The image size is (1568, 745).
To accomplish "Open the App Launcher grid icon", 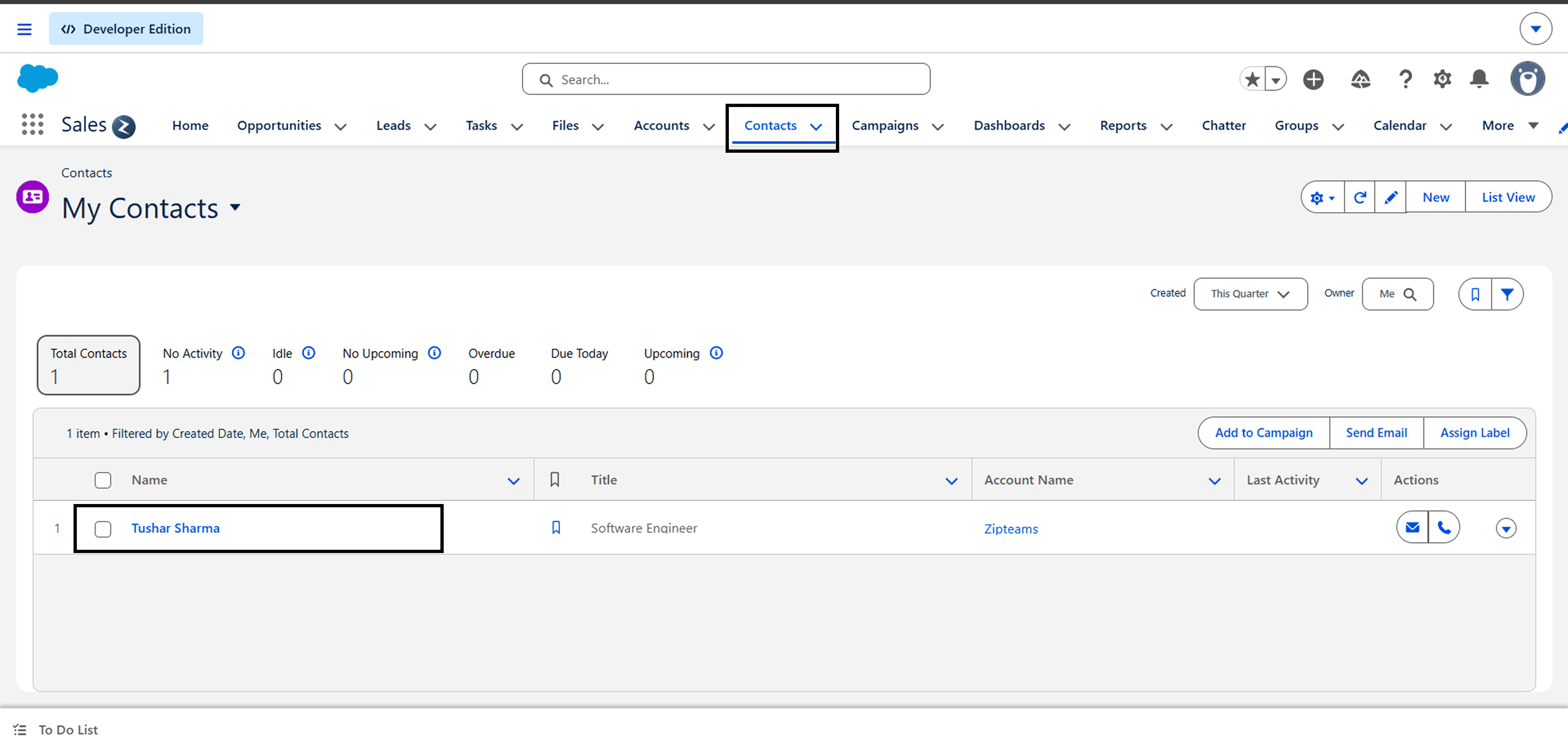I will [32, 125].
